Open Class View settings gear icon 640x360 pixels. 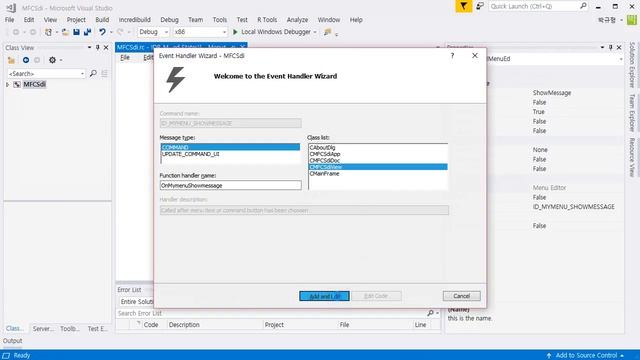[52, 60]
